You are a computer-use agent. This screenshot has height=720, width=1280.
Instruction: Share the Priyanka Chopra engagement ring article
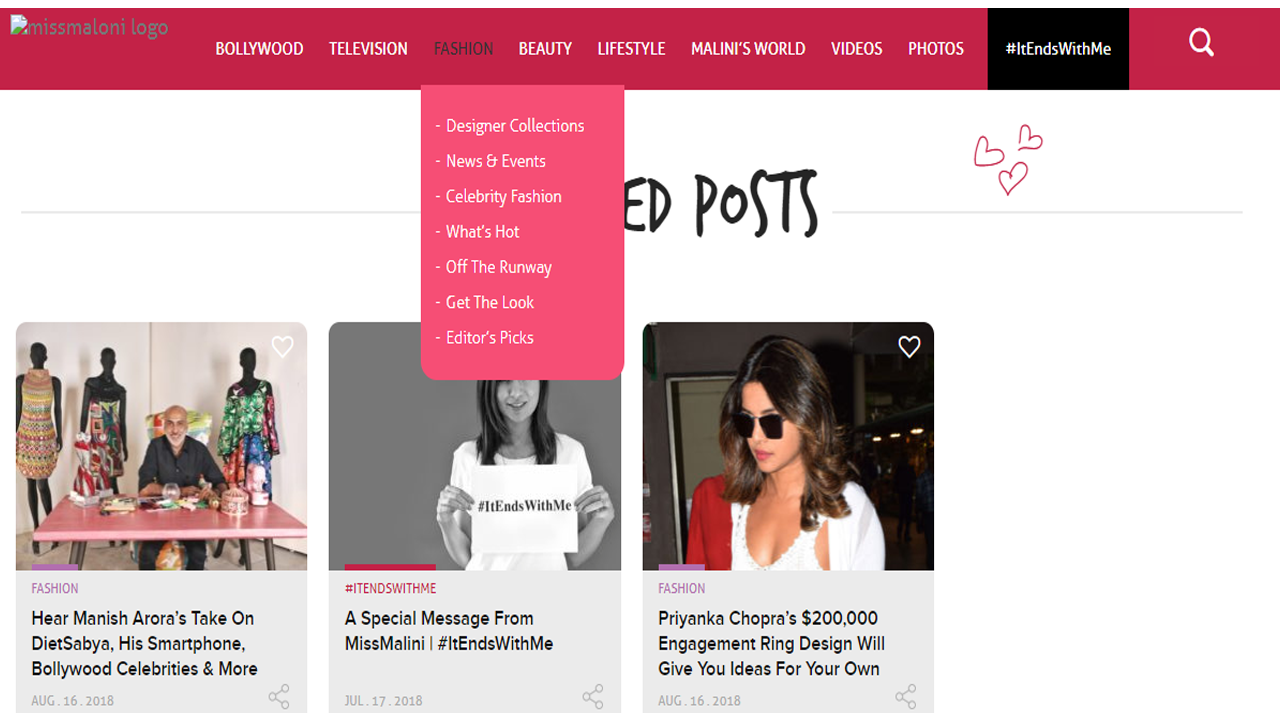click(x=906, y=697)
